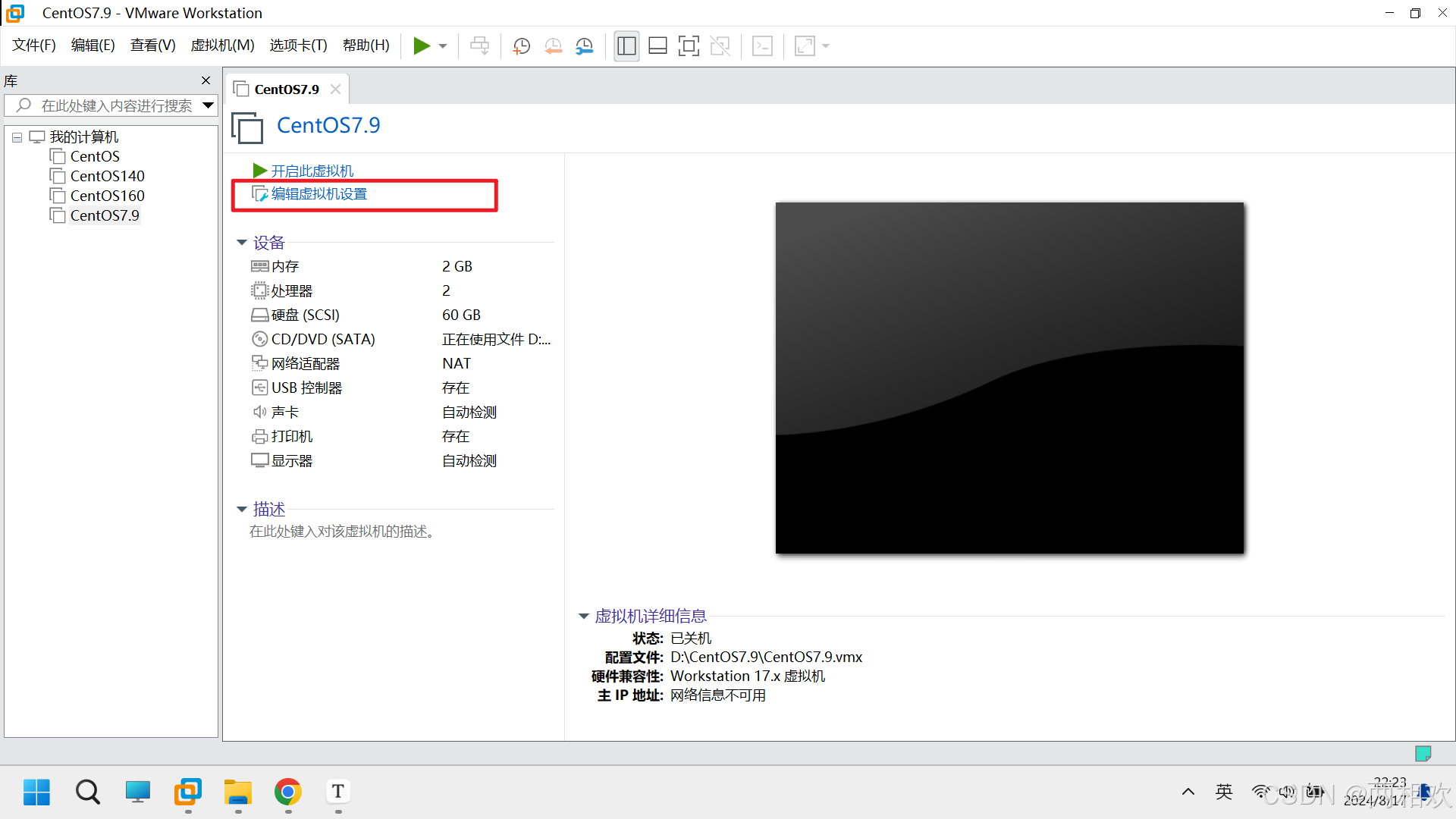This screenshot has height=819, width=1456.
Task: Open the power button dropdown arrow
Action: 443,46
